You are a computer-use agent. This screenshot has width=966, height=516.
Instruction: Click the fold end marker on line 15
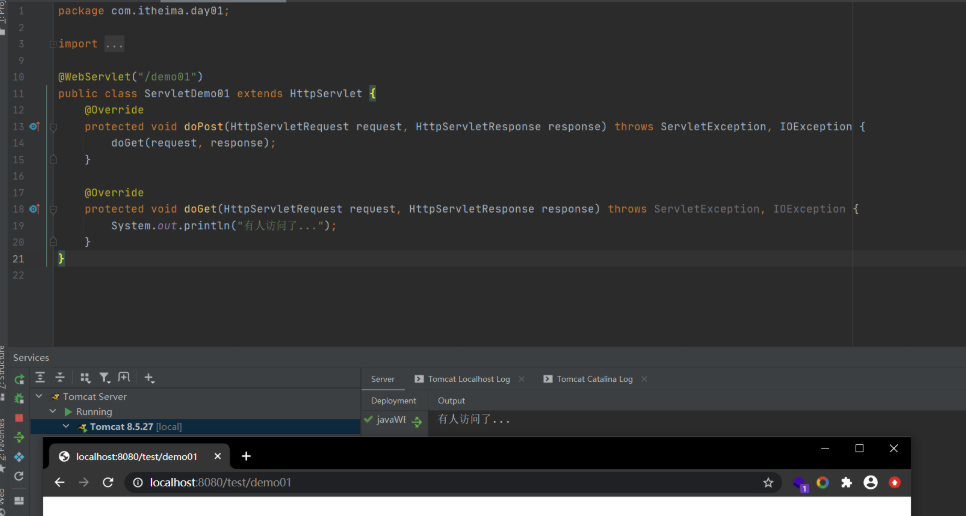tap(53, 159)
